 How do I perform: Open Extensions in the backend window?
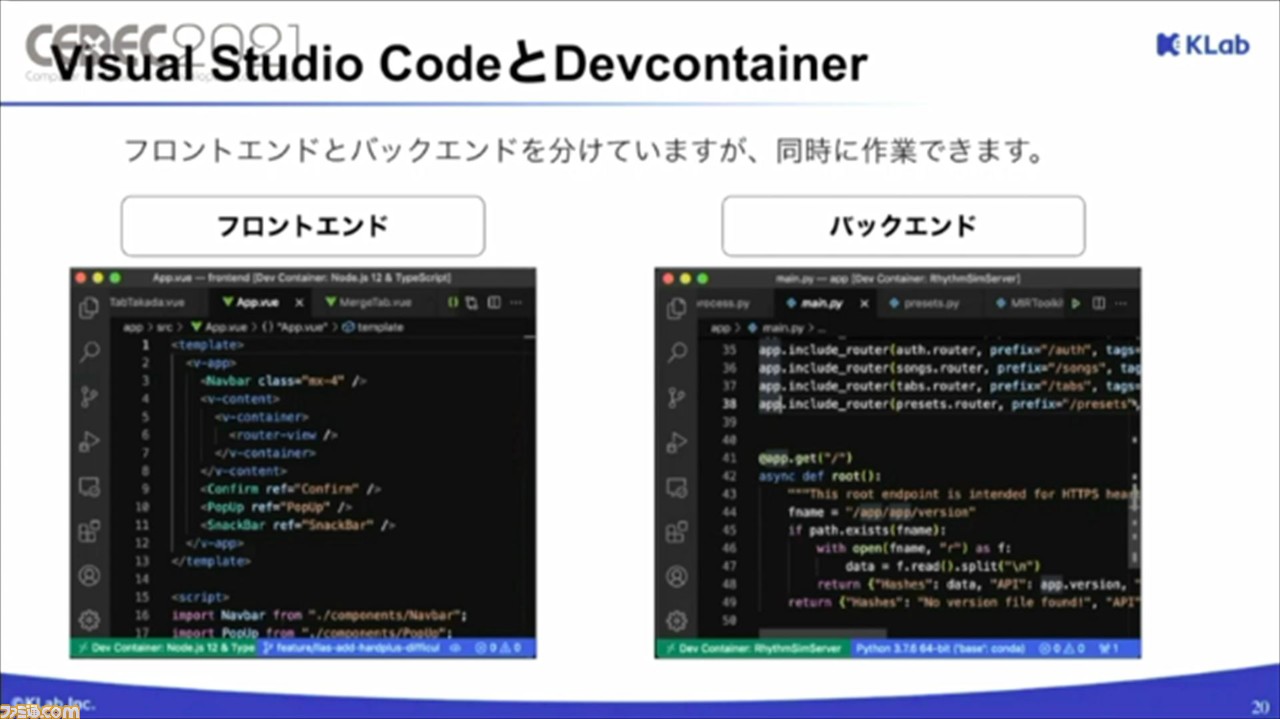[677, 530]
